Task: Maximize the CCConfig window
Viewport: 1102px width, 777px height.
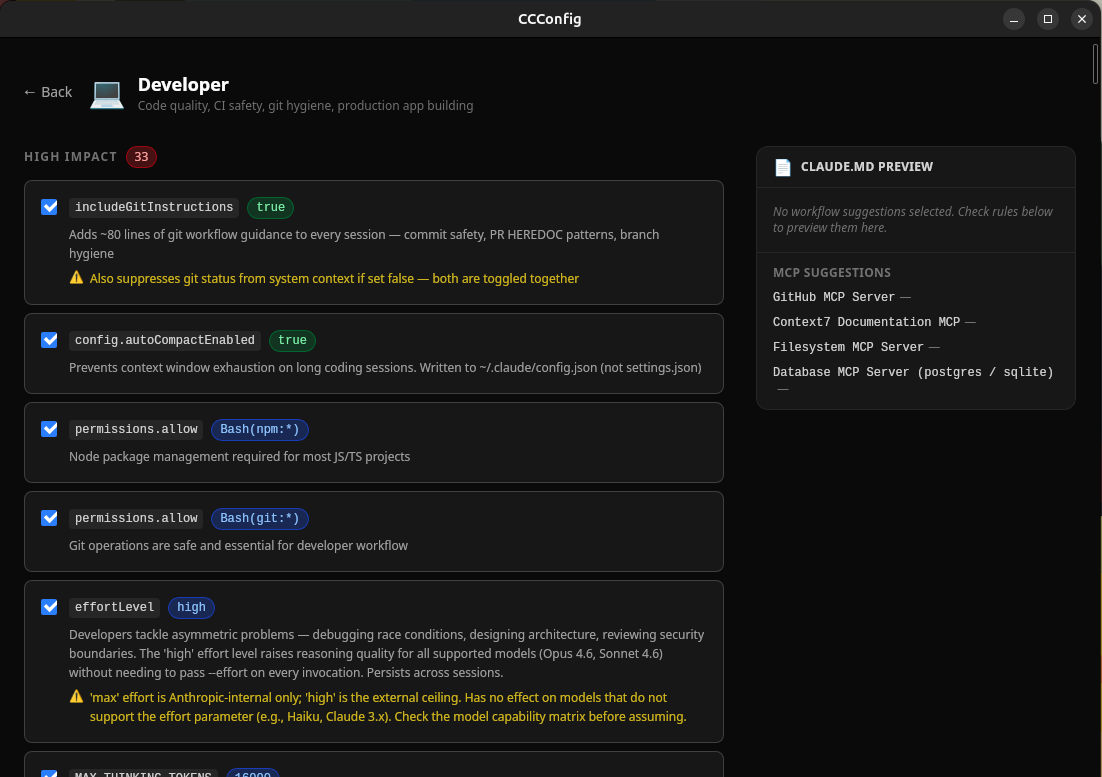Action: (x=1048, y=19)
